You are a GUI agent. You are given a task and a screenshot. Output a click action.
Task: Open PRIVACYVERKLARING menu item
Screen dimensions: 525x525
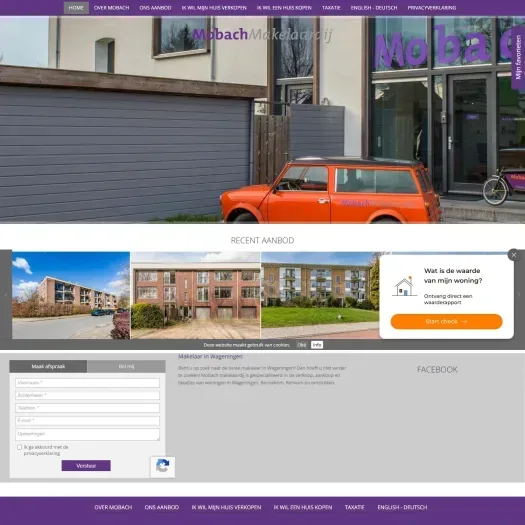(x=432, y=8)
